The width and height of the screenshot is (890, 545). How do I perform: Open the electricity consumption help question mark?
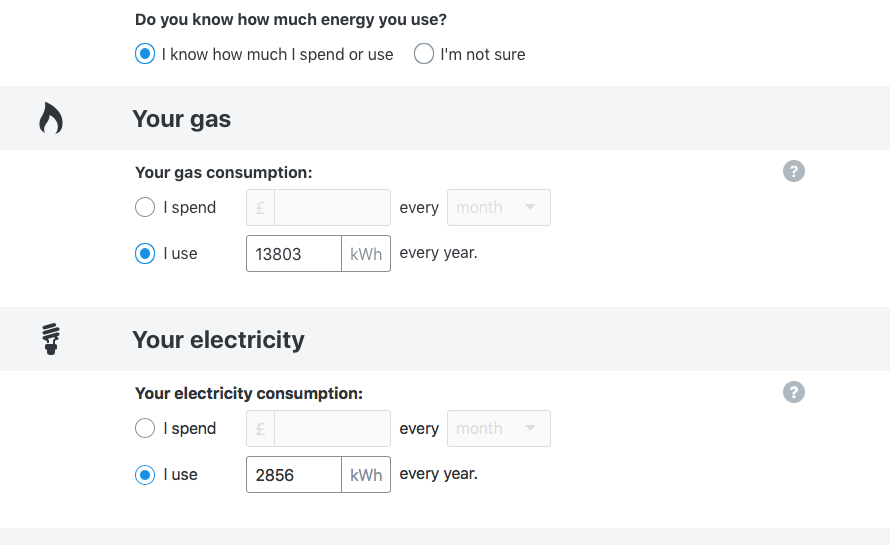coord(794,392)
